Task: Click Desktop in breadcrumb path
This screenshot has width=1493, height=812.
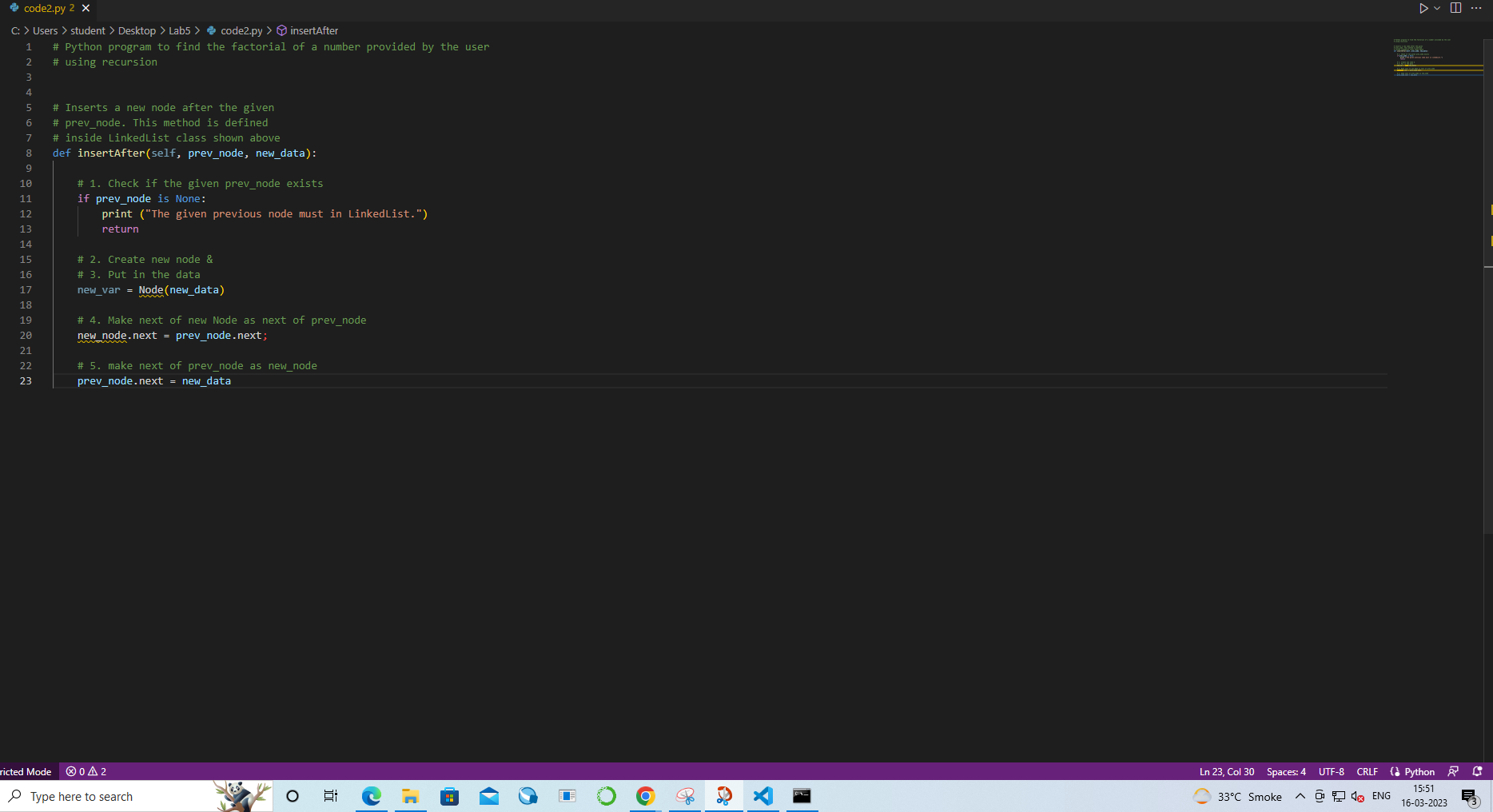Action: pyautogui.click(x=137, y=30)
